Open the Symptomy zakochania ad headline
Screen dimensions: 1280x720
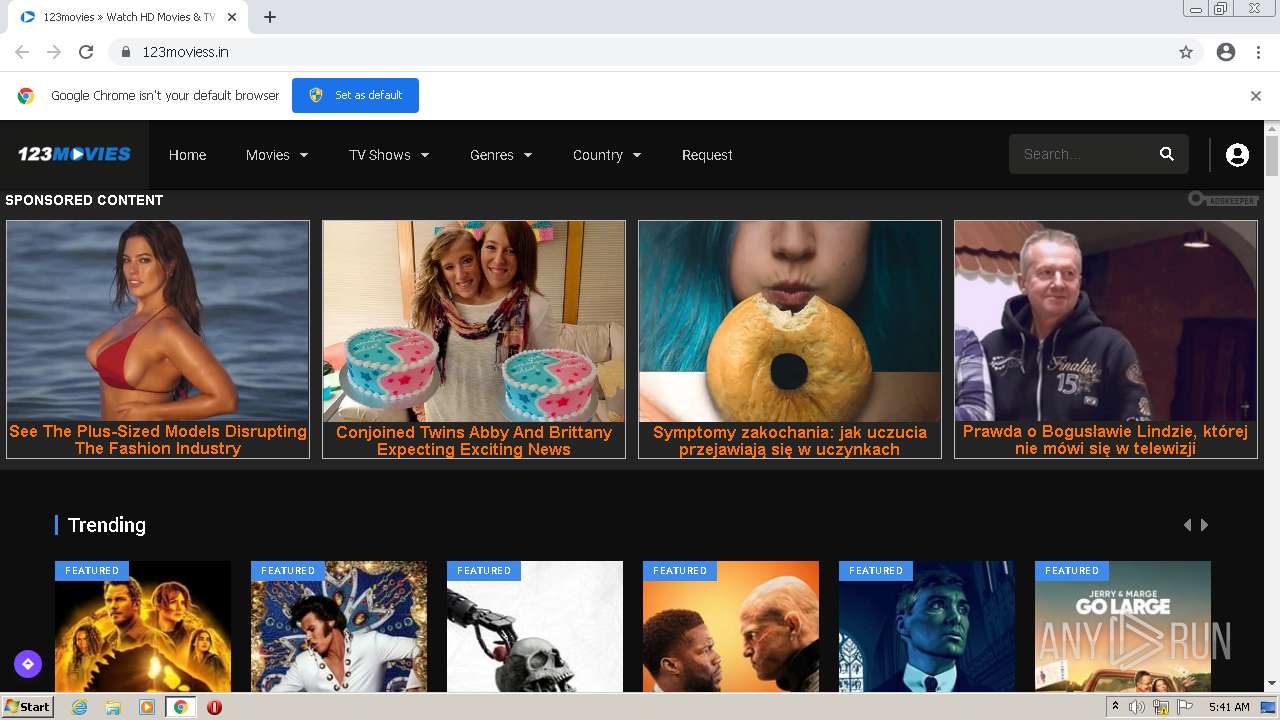tap(790, 441)
